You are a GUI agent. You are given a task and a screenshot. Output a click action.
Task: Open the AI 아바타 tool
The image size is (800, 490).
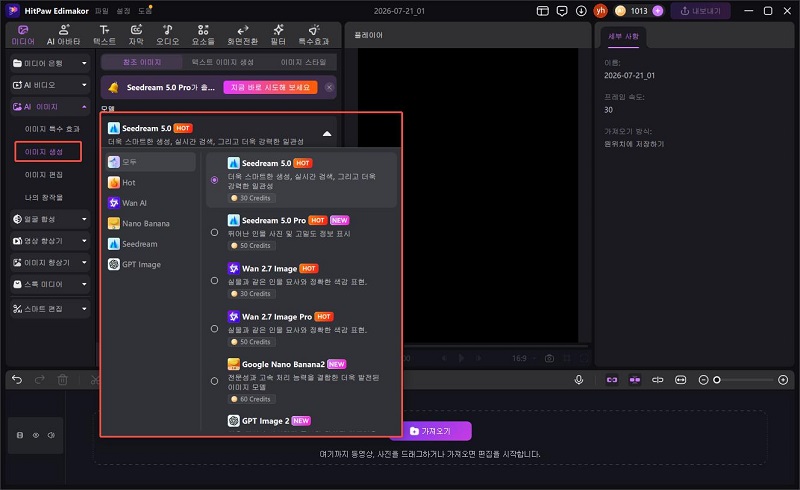(x=63, y=35)
